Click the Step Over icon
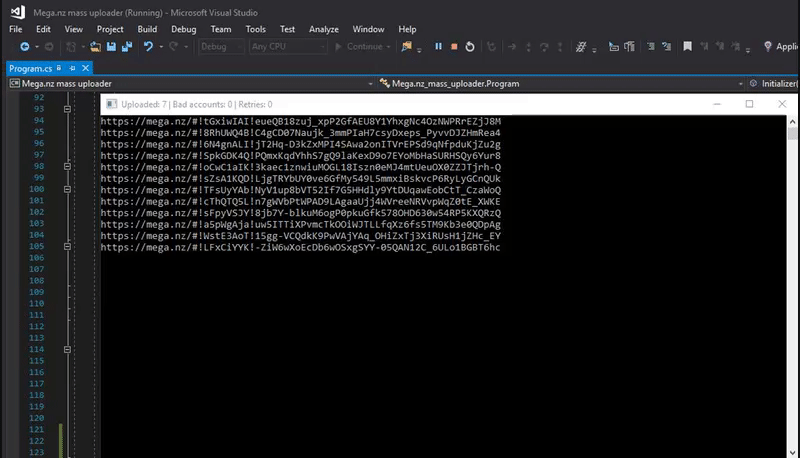Image resolution: width=800 pixels, height=458 pixels. click(x=544, y=46)
